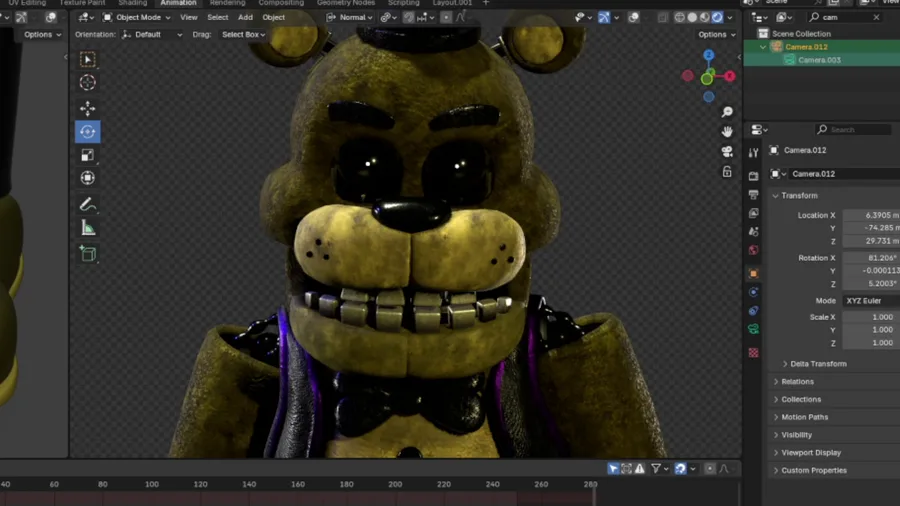The width and height of the screenshot is (900, 506).
Task: Select Camera.003 in the outliner
Action: [x=819, y=60]
